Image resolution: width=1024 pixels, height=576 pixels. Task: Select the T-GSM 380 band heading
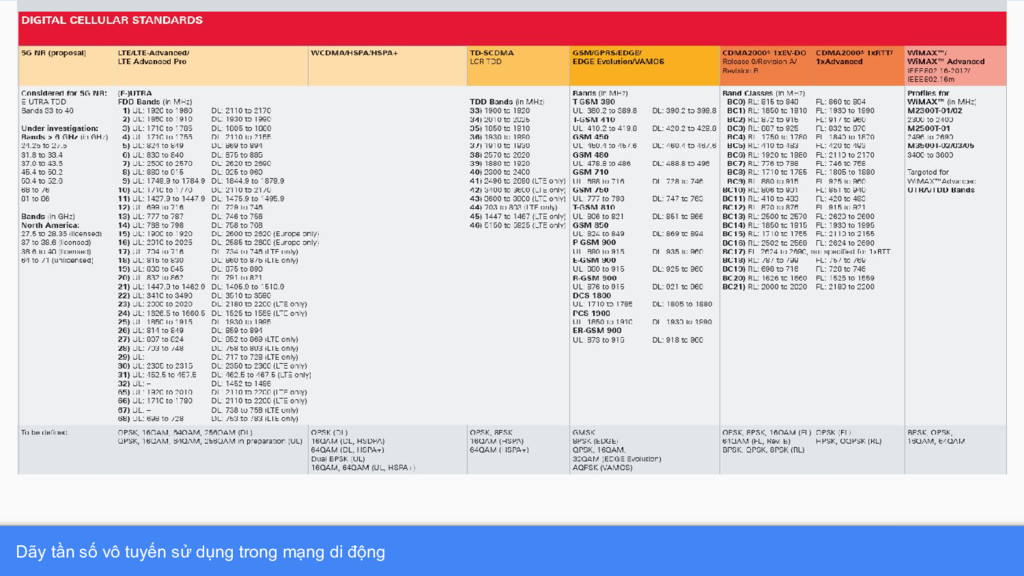tap(594, 102)
